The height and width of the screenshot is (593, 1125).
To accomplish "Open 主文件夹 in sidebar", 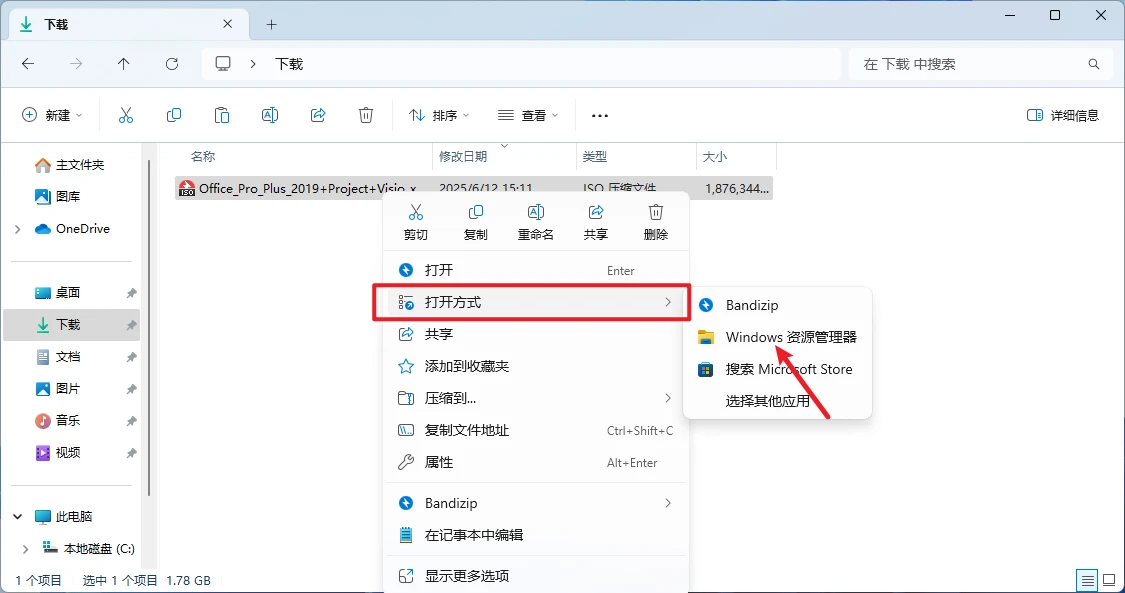I will coord(72,165).
